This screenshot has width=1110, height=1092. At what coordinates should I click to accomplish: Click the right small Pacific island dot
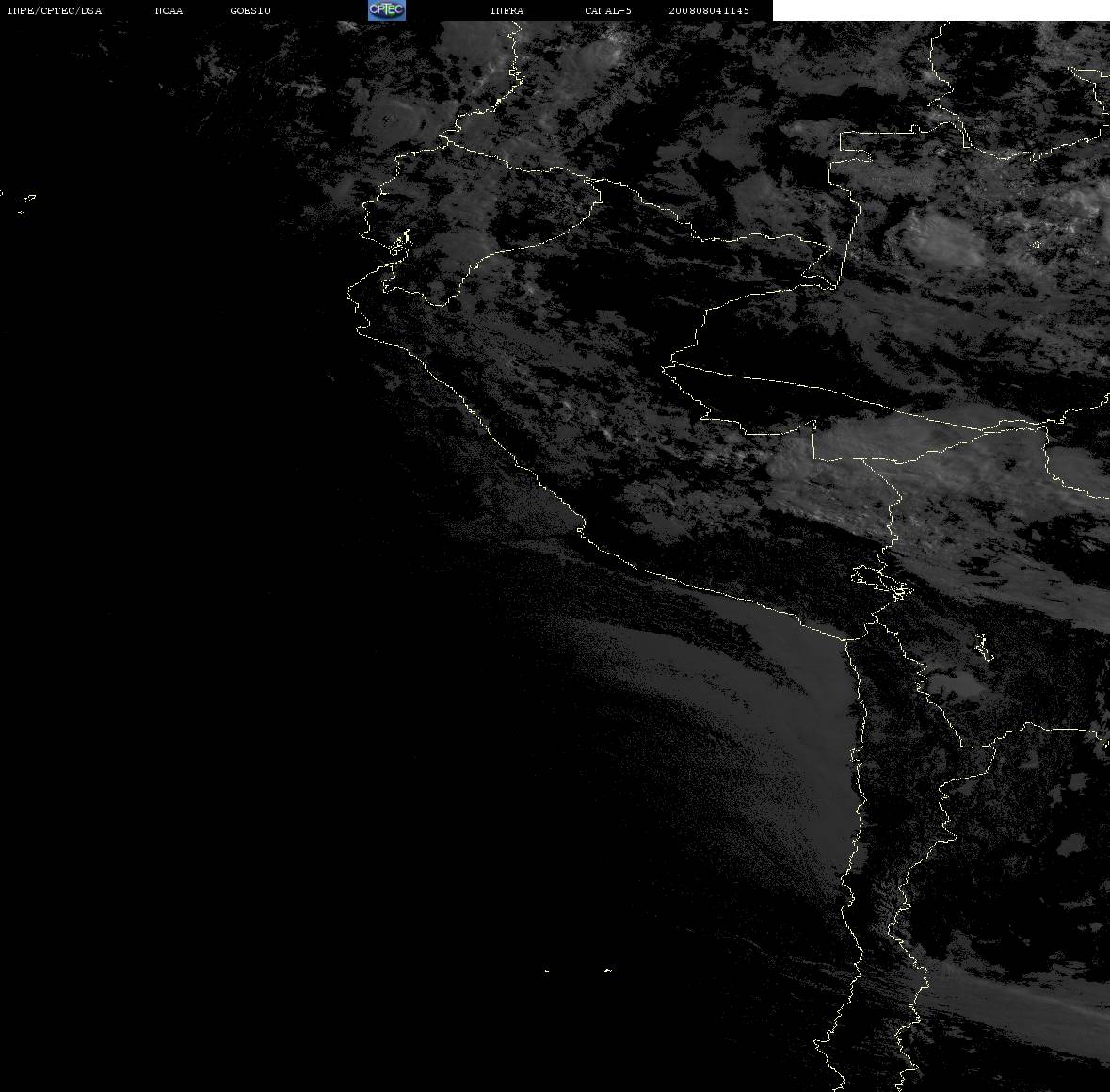point(608,970)
